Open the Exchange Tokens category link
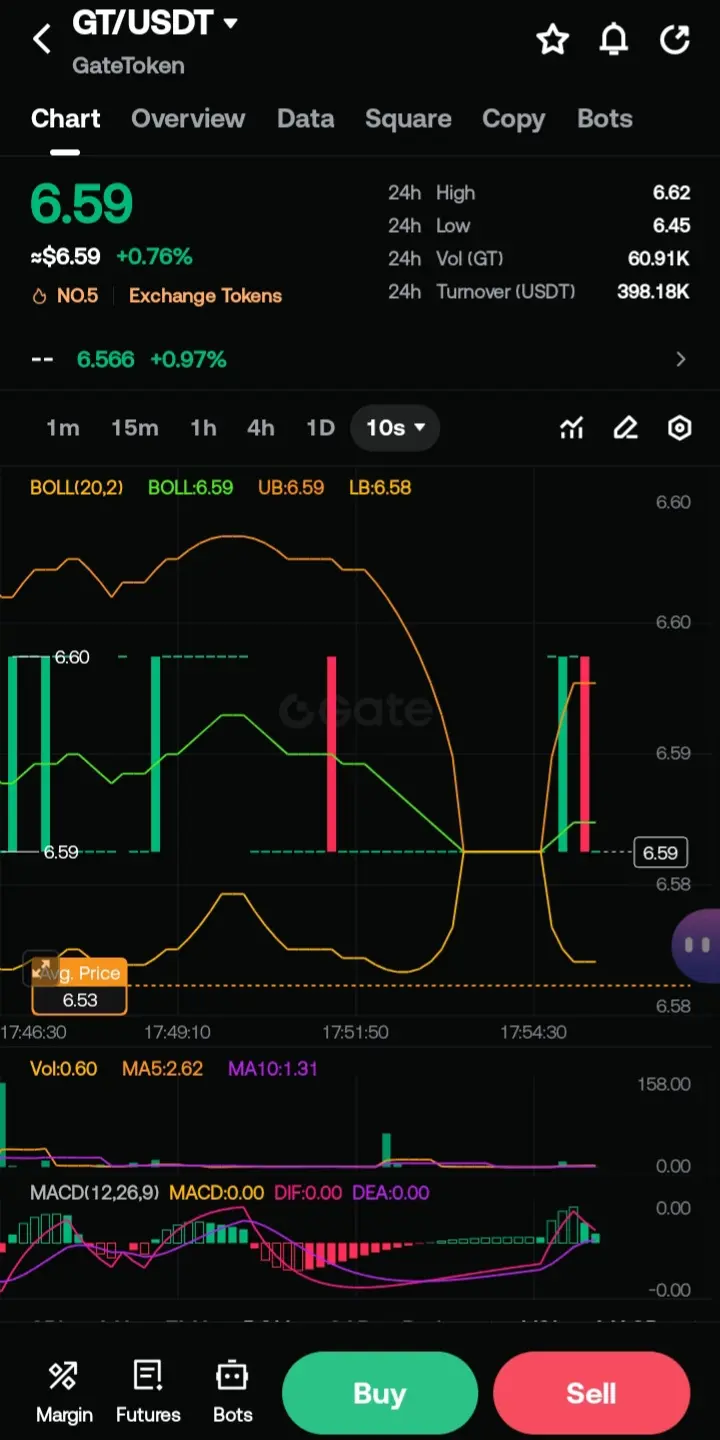Screen dimensions: 720x1440 205,296
